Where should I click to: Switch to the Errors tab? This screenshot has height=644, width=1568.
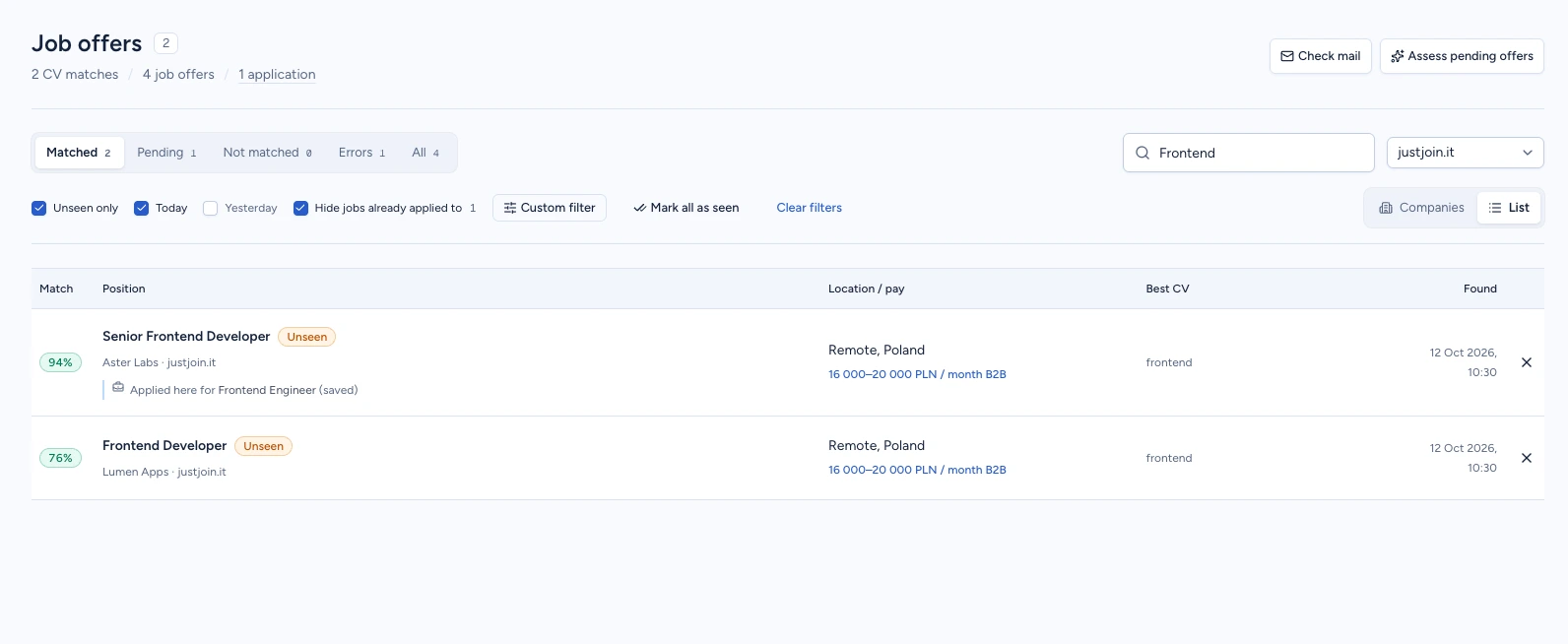[x=361, y=153]
